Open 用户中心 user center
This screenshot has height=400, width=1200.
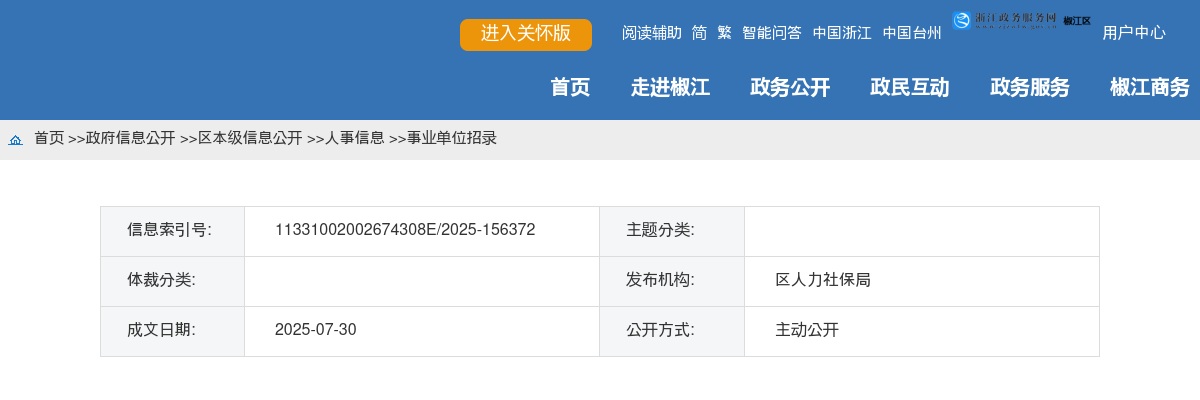tap(1133, 33)
